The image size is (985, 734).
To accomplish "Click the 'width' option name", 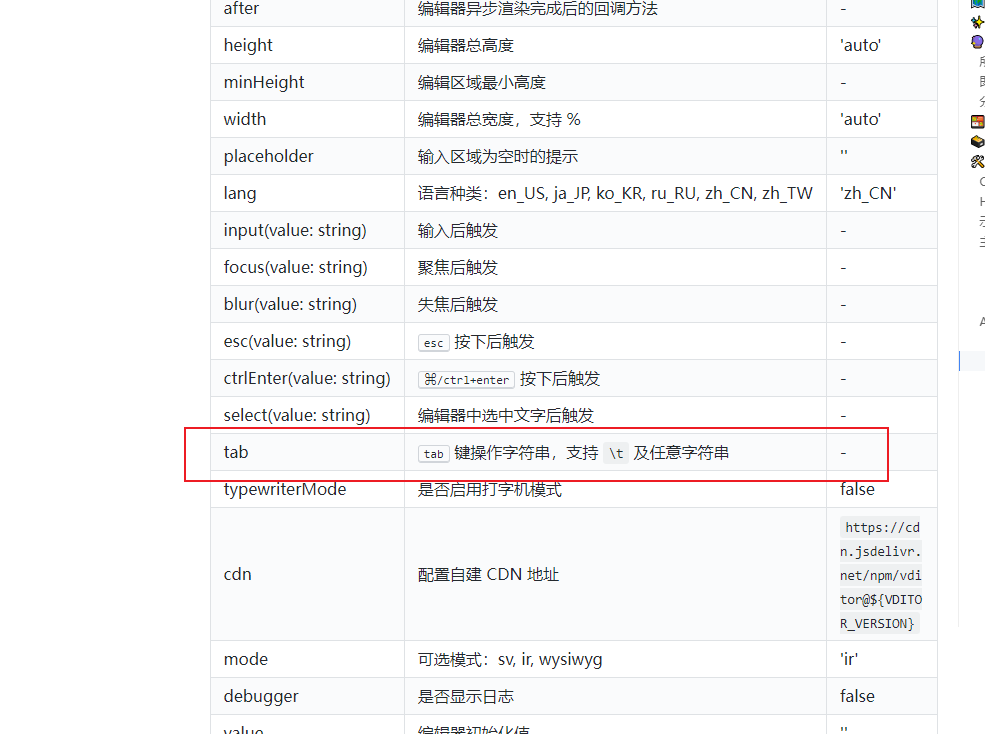I will click(x=244, y=119).
